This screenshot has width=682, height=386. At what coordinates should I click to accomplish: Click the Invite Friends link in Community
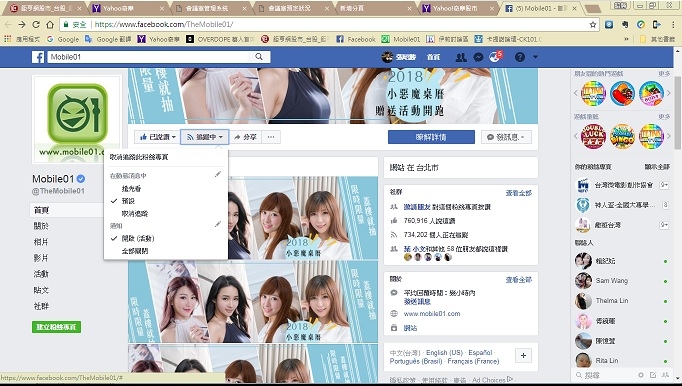pos(417,207)
